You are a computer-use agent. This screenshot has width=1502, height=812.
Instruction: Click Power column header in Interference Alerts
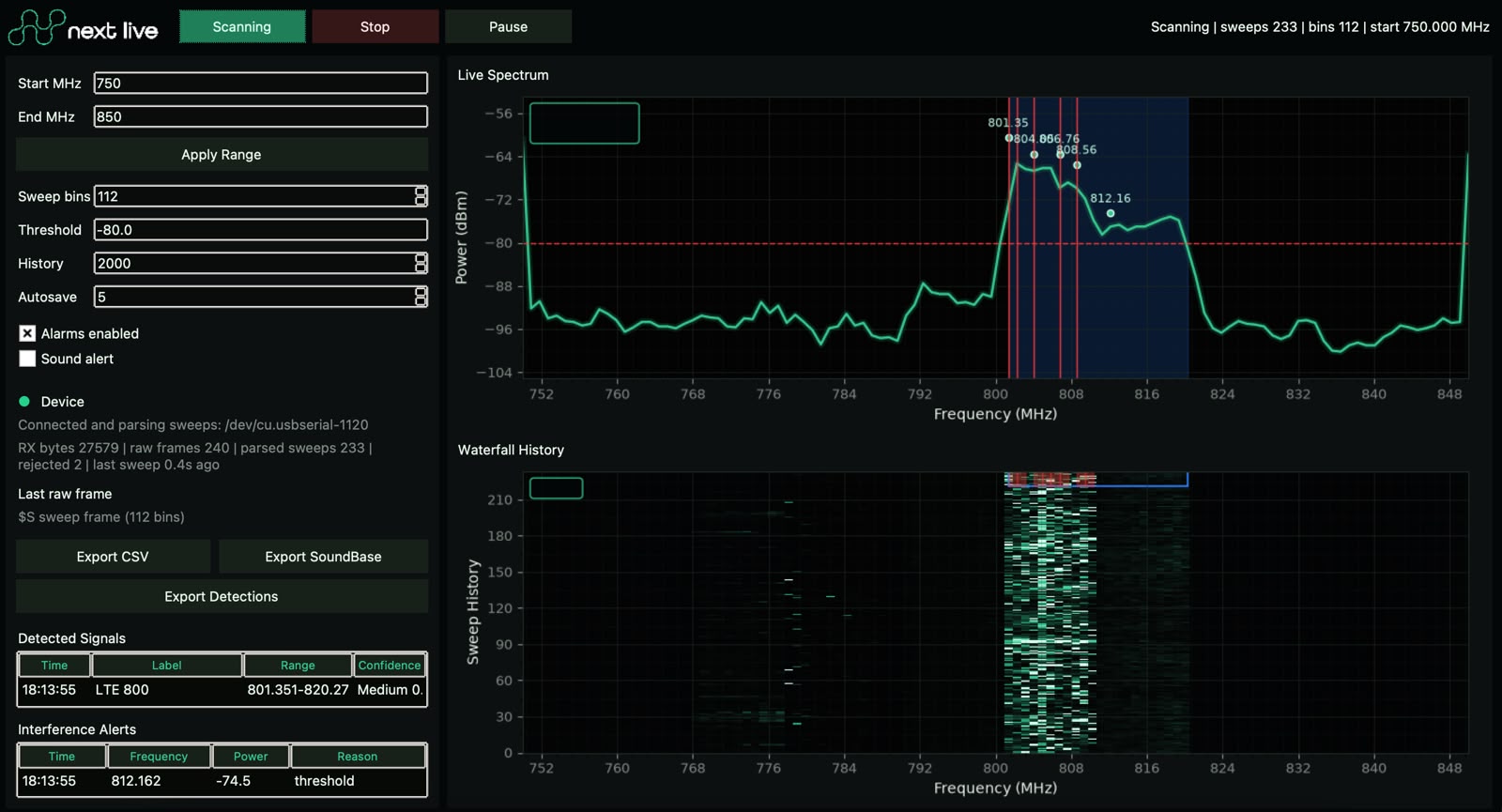pyautogui.click(x=251, y=756)
